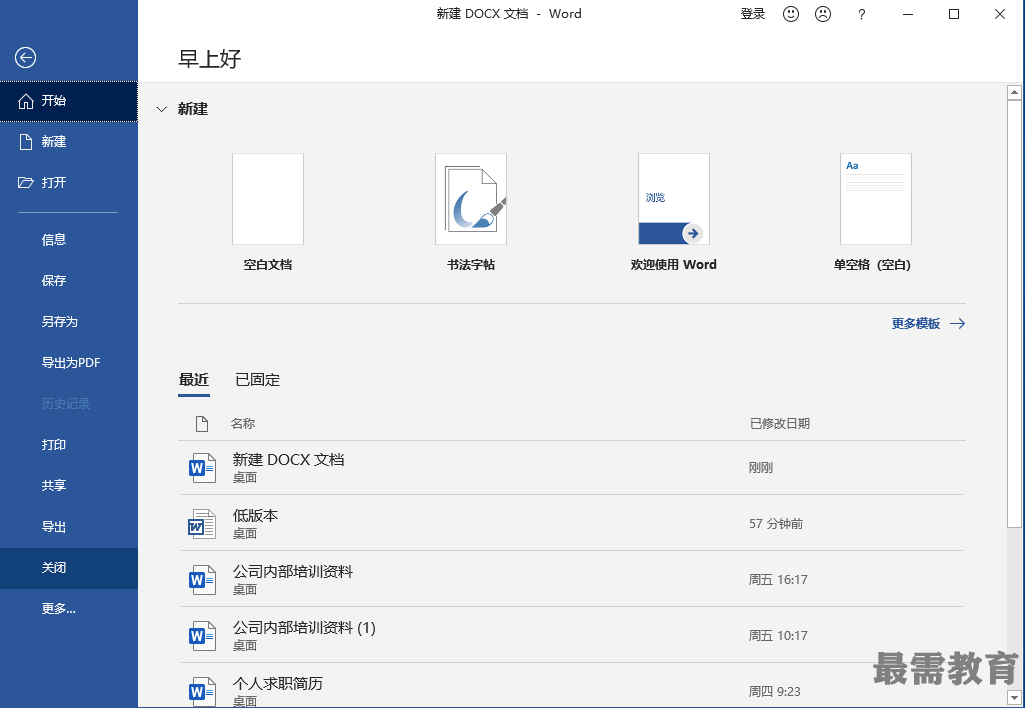Choose 另存为 in the sidebar

tap(69, 322)
